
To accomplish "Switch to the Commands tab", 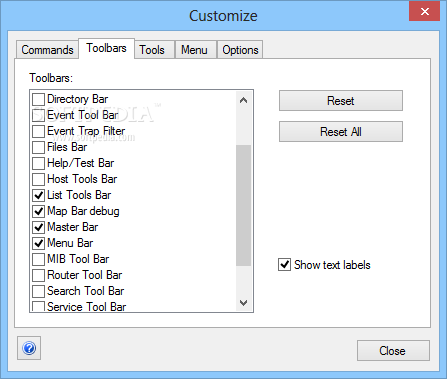I will 47,50.
